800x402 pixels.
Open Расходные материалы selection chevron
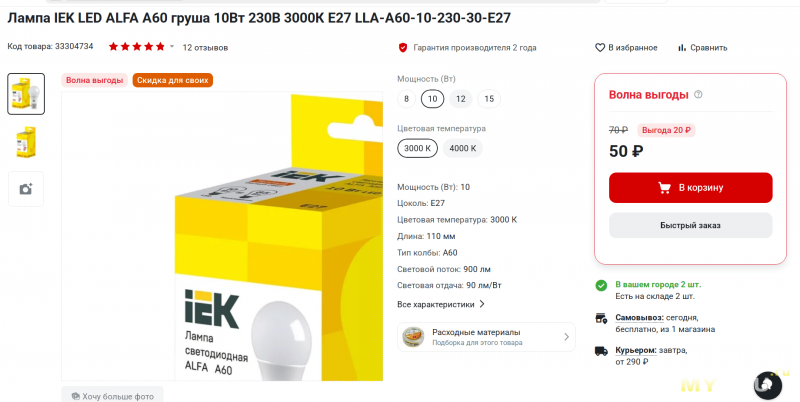click(x=566, y=337)
